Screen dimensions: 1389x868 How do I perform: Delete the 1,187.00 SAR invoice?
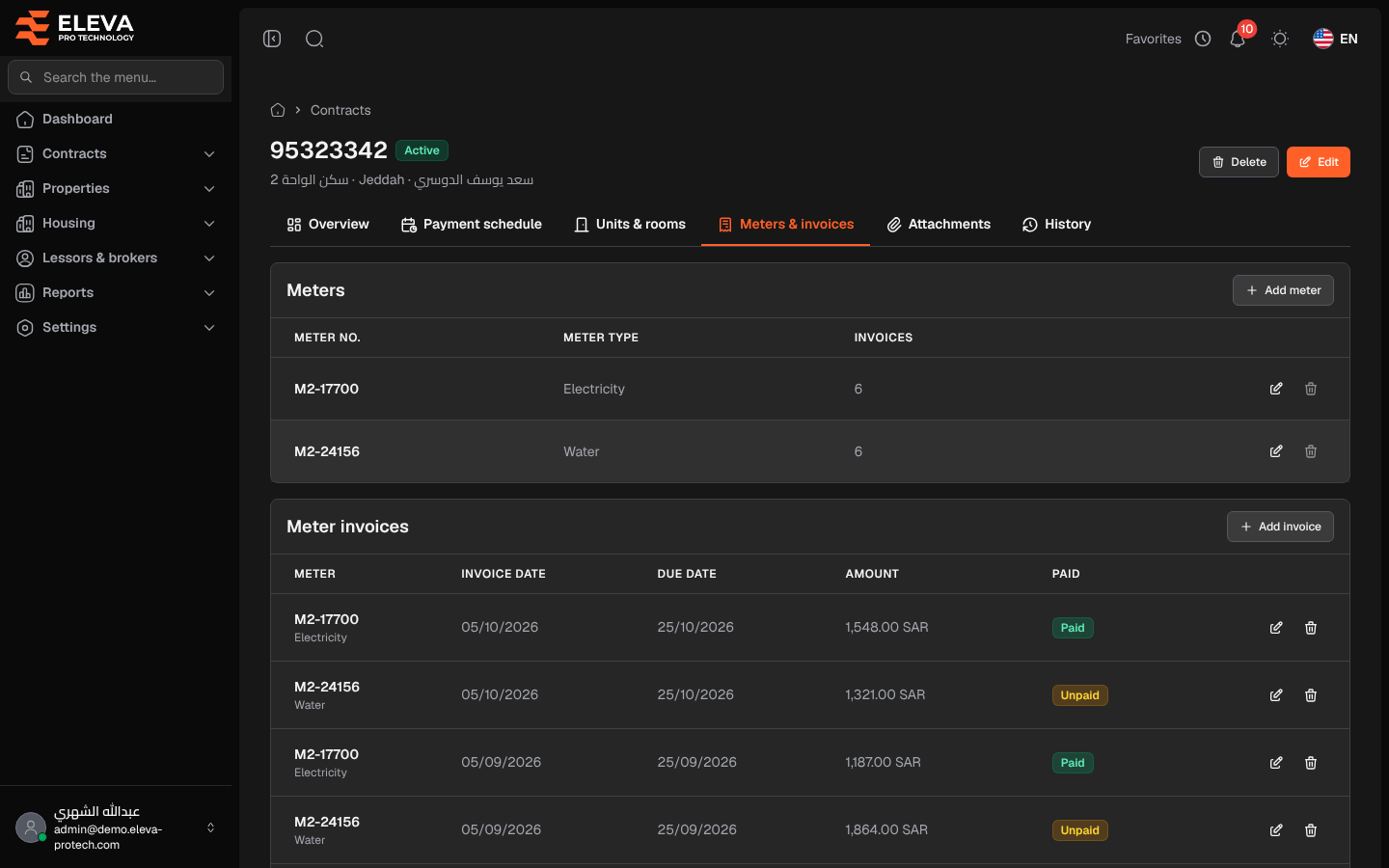1311,763
